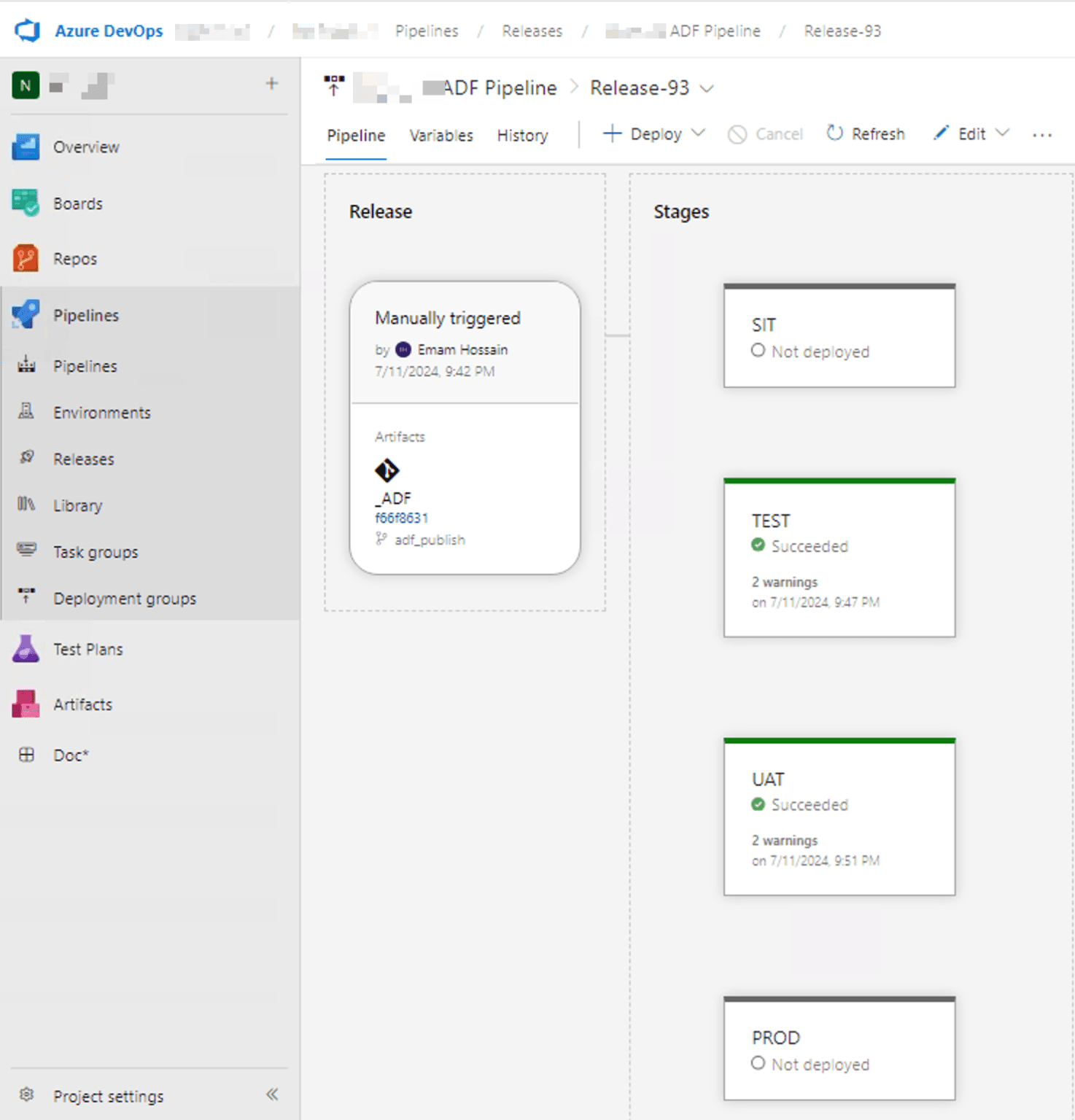Open the Library section
The width and height of the screenshot is (1075, 1120).
coord(78,505)
